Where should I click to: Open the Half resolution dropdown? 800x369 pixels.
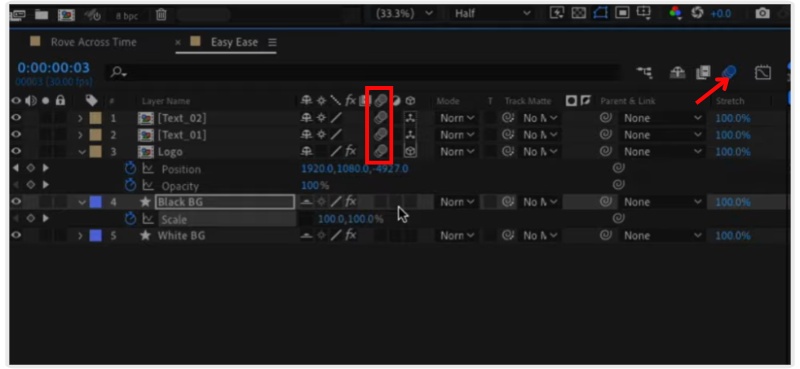[x=492, y=14]
